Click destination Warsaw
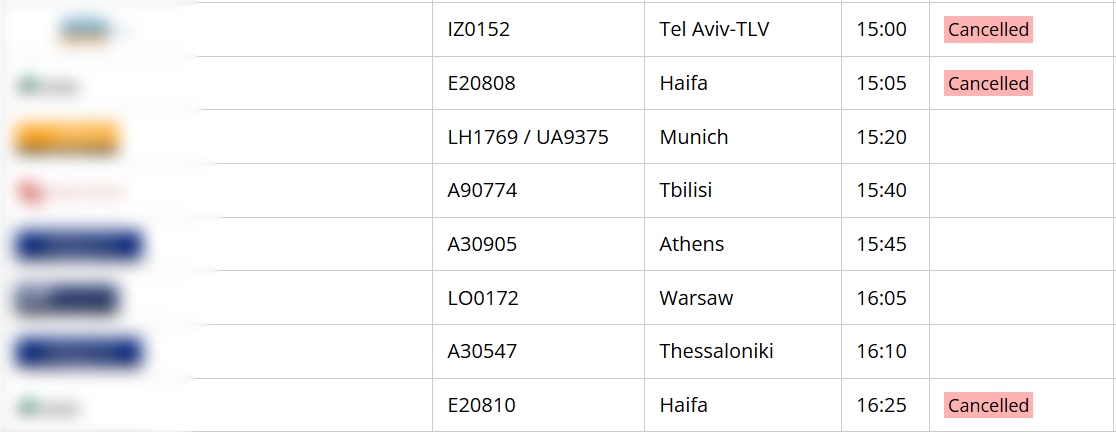The height and width of the screenshot is (432, 1116). point(695,297)
